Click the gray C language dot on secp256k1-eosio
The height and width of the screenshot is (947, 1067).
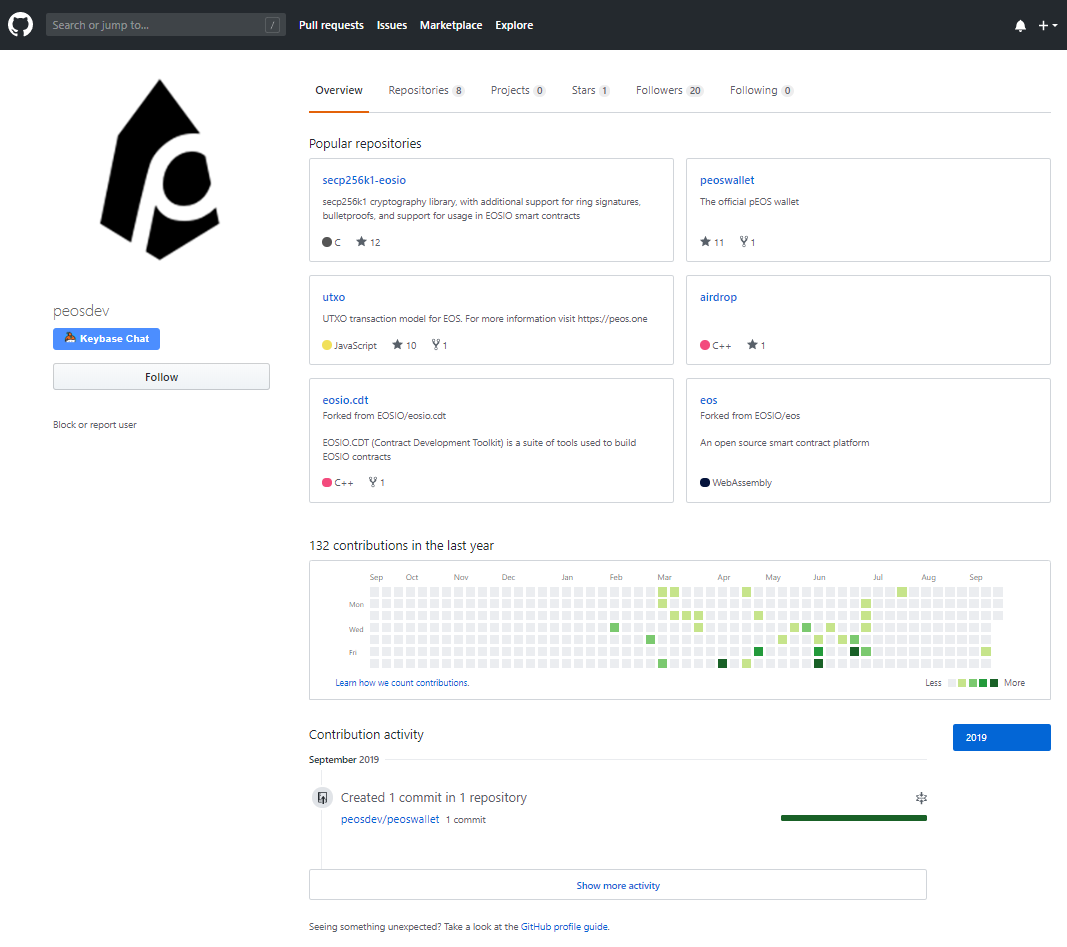coord(327,242)
